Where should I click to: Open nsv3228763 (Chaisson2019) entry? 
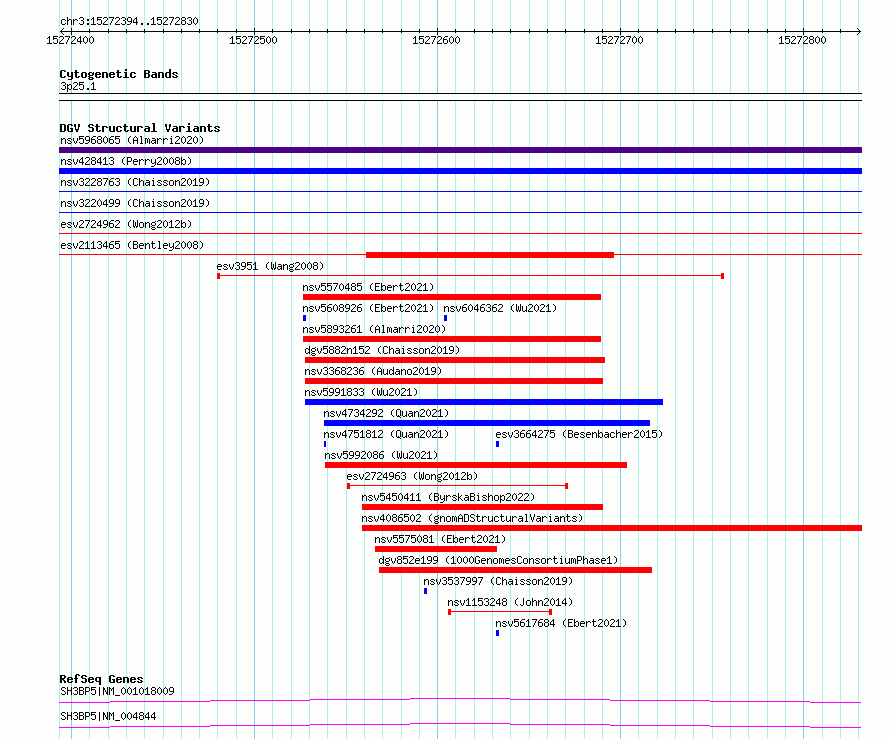135,182
